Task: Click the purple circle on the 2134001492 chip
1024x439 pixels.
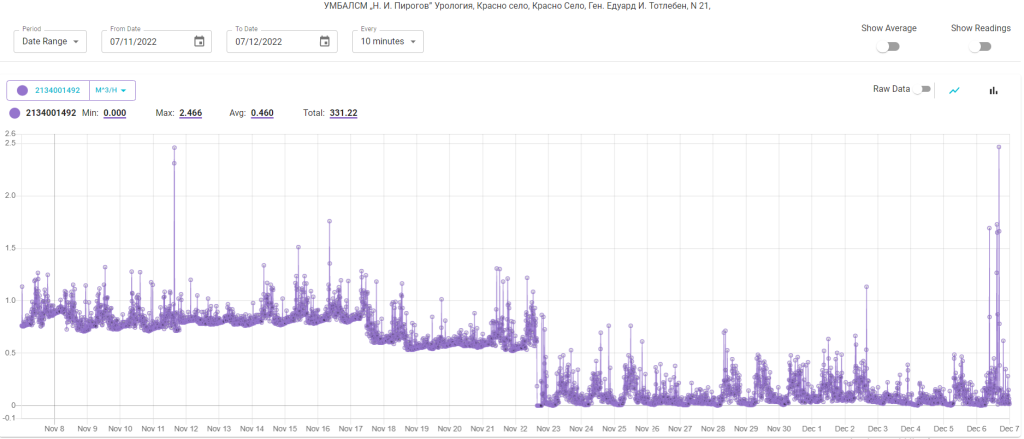Action: click(22, 91)
